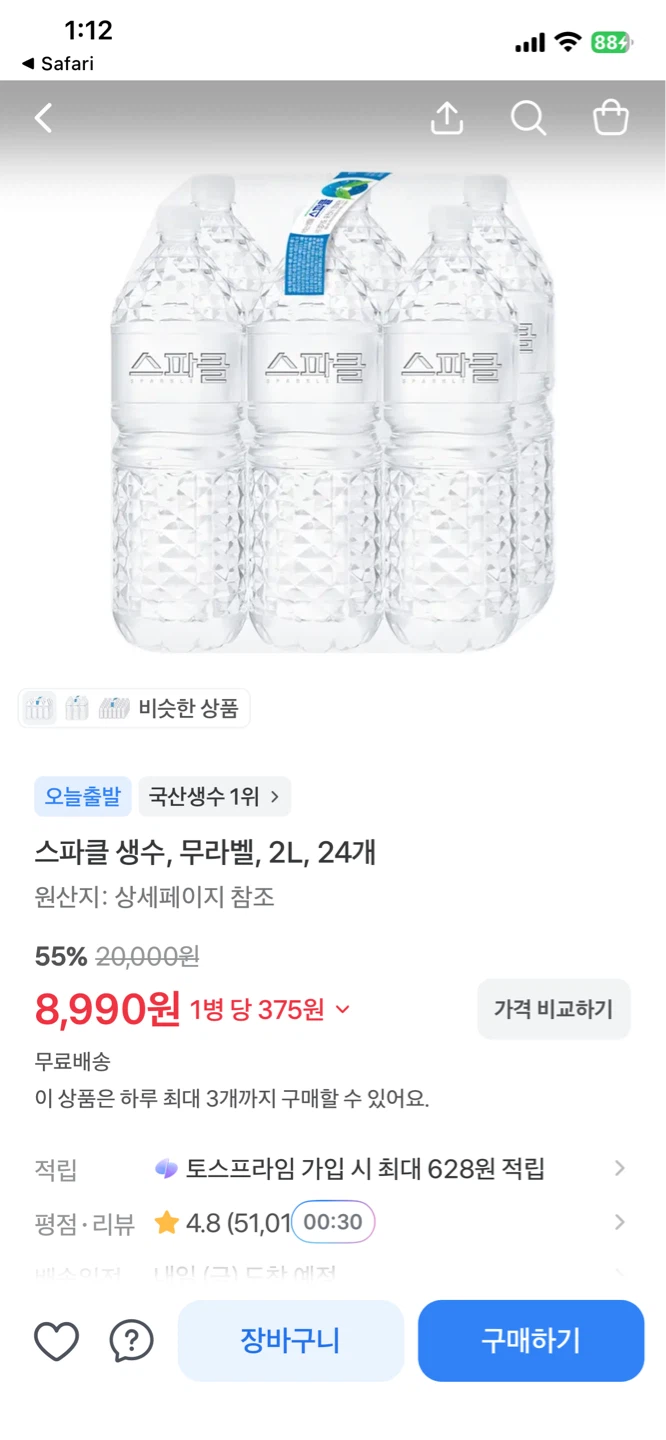Expand the 적립 row chevron

pyautogui.click(x=620, y=1168)
